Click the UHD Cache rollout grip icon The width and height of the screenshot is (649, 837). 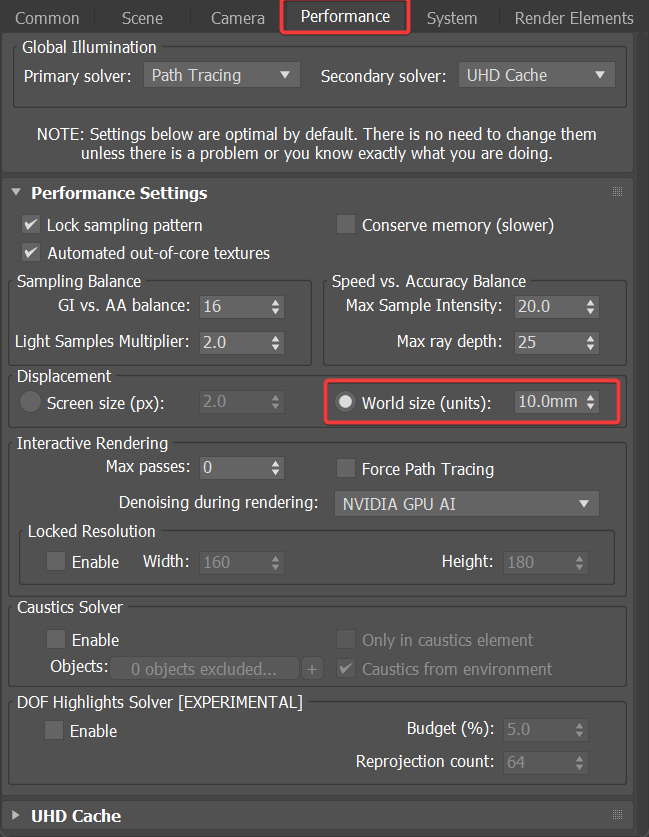617,815
